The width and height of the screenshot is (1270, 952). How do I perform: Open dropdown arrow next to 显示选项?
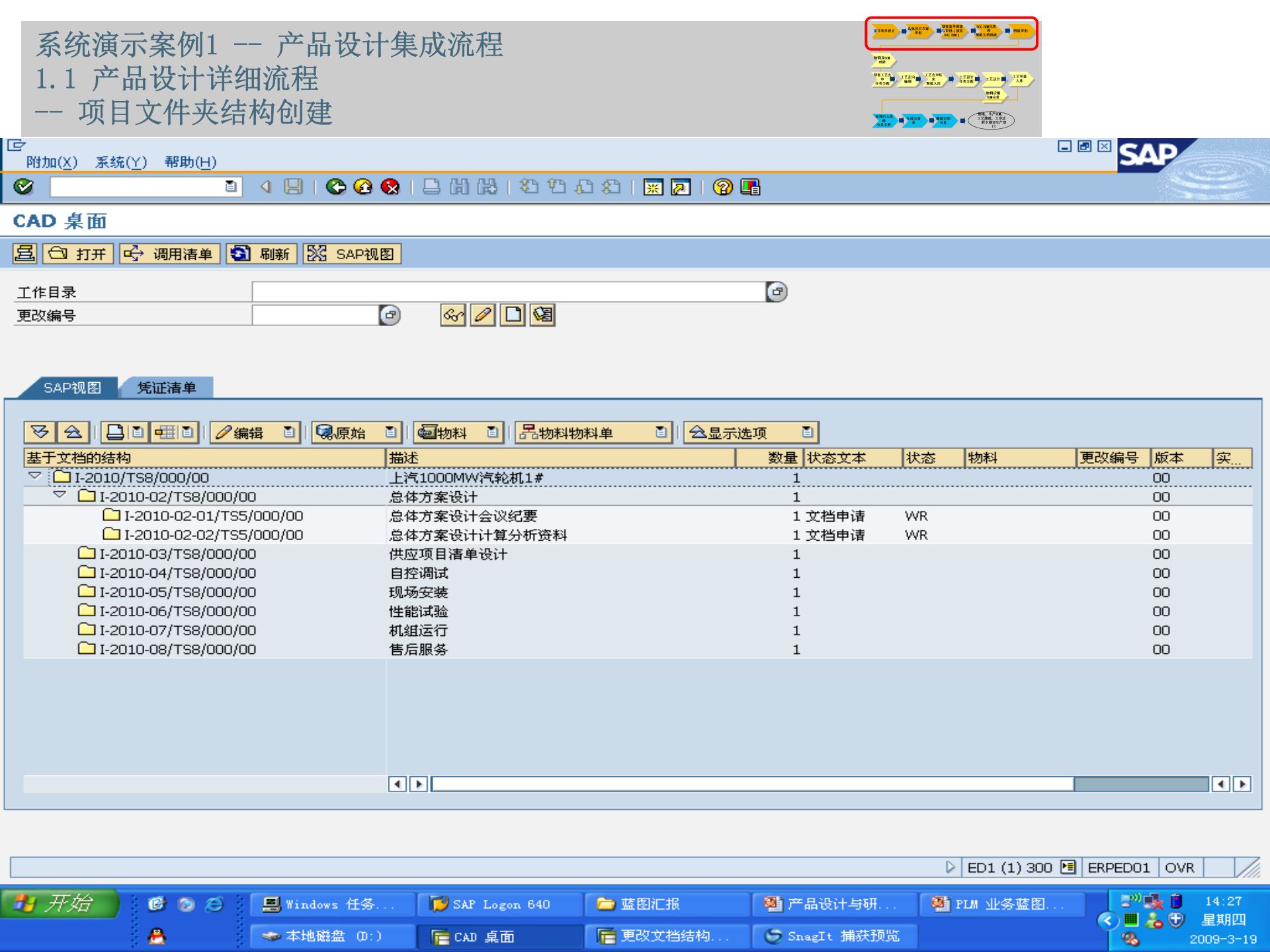tap(808, 432)
